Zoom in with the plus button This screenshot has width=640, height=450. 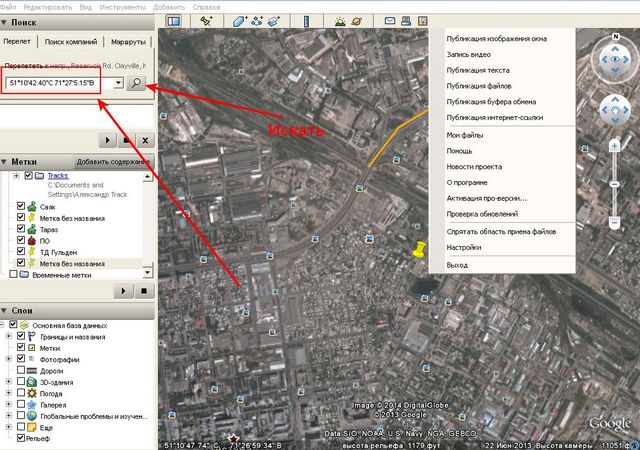pyautogui.click(x=615, y=146)
